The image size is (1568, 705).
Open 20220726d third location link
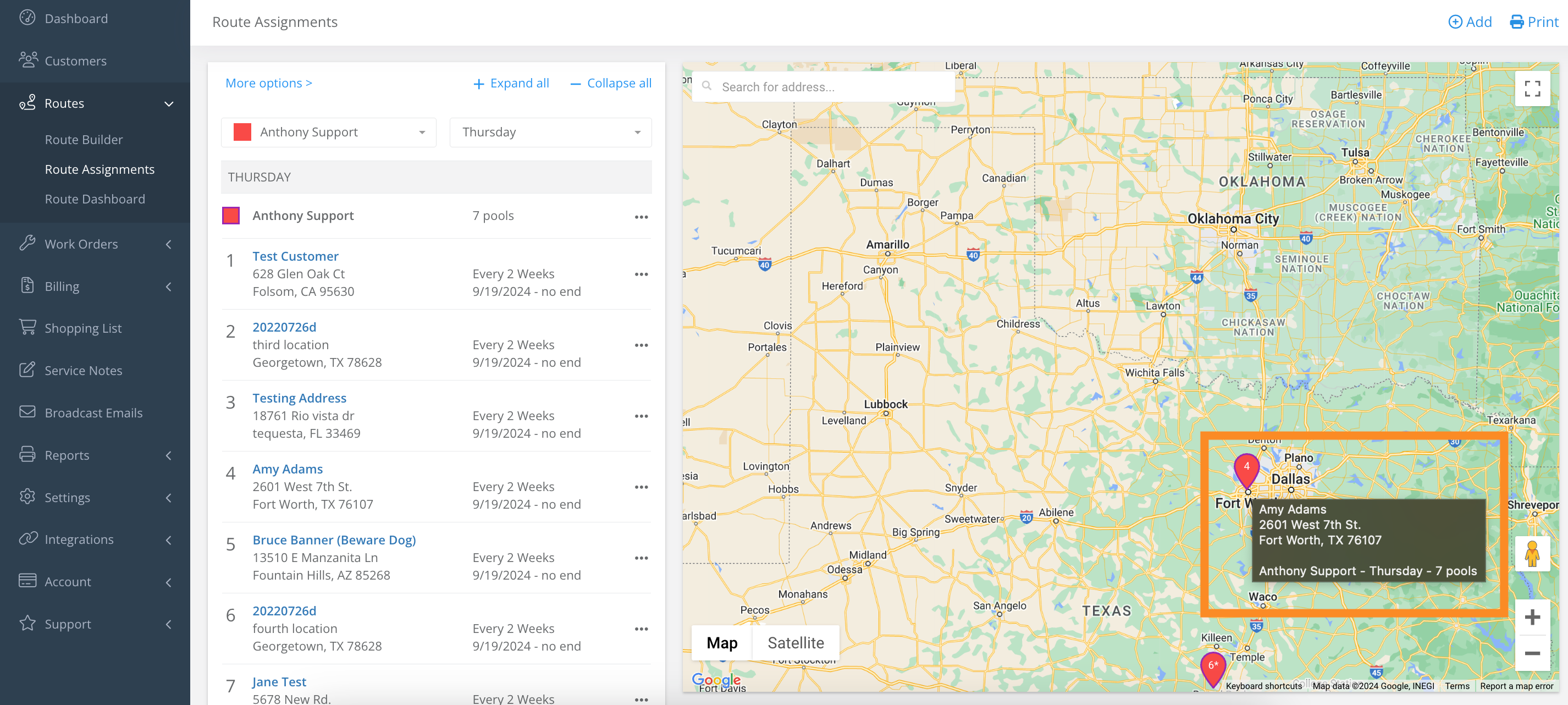tap(284, 327)
